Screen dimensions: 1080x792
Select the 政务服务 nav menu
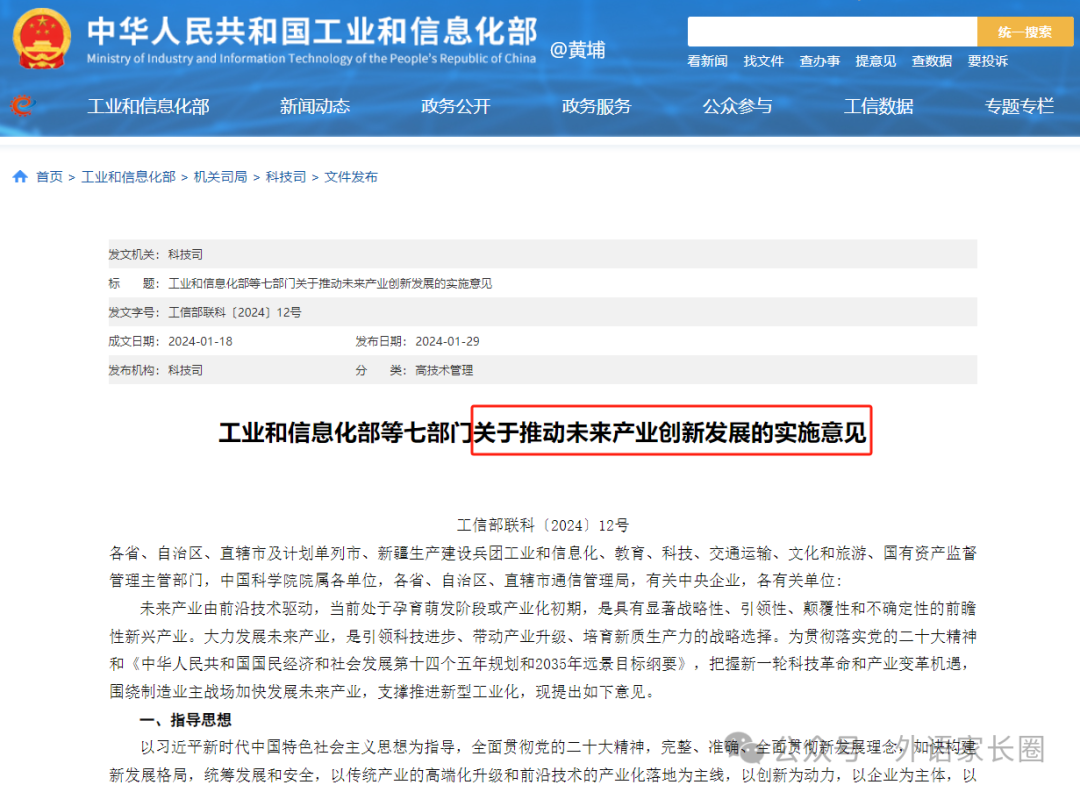[596, 106]
